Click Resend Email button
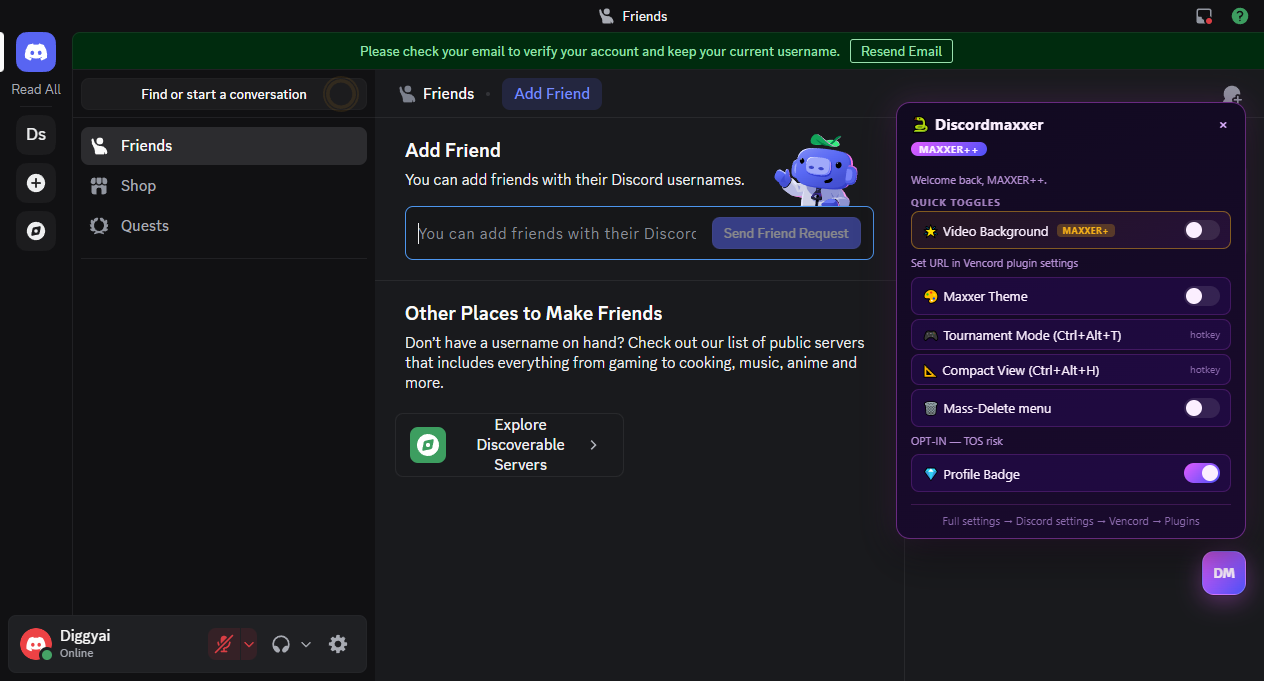The width and height of the screenshot is (1264, 681). 902,51
